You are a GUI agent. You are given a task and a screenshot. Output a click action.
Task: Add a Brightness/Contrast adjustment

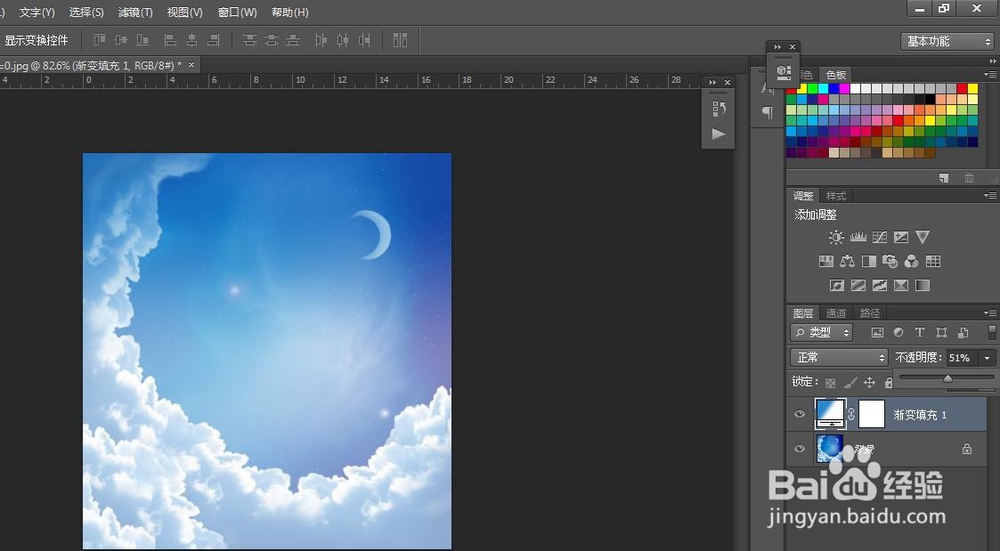coord(836,237)
